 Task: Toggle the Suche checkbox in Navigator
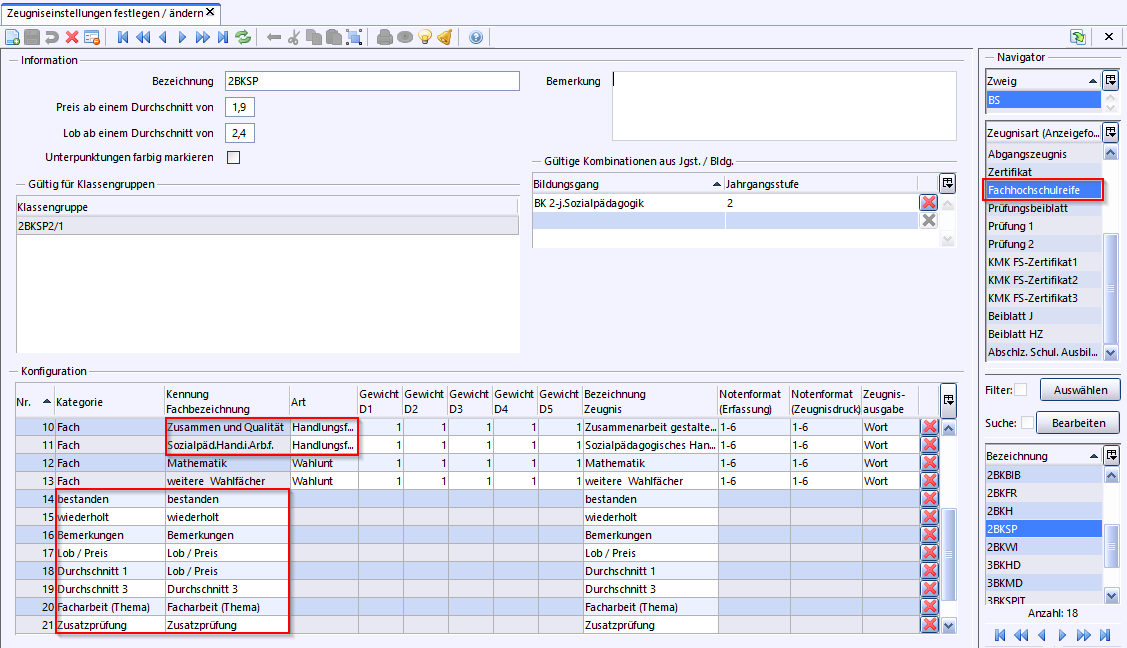click(1027, 423)
